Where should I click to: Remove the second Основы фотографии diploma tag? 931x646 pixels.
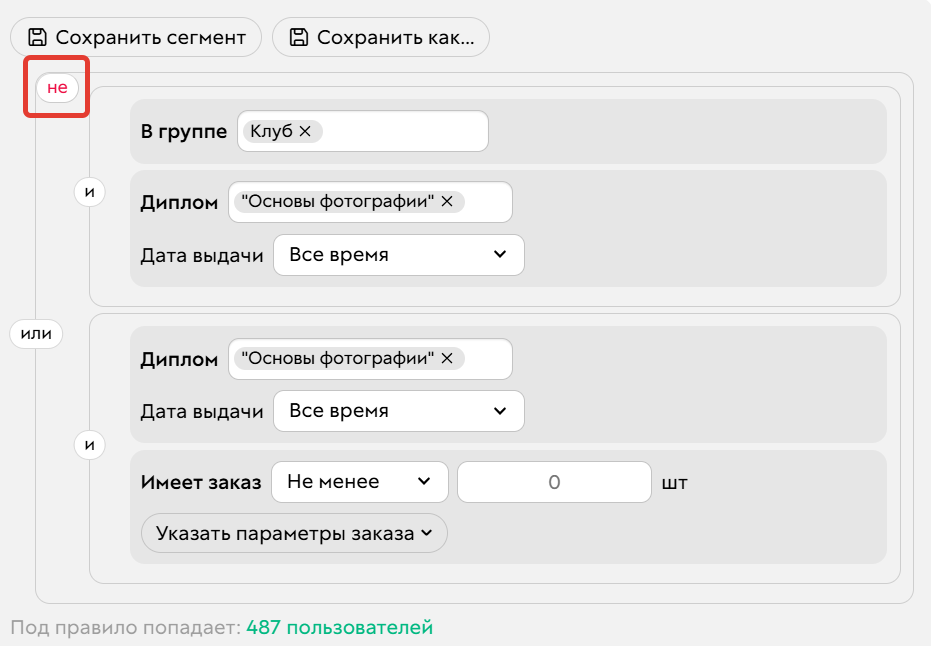click(x=447, y=357)
